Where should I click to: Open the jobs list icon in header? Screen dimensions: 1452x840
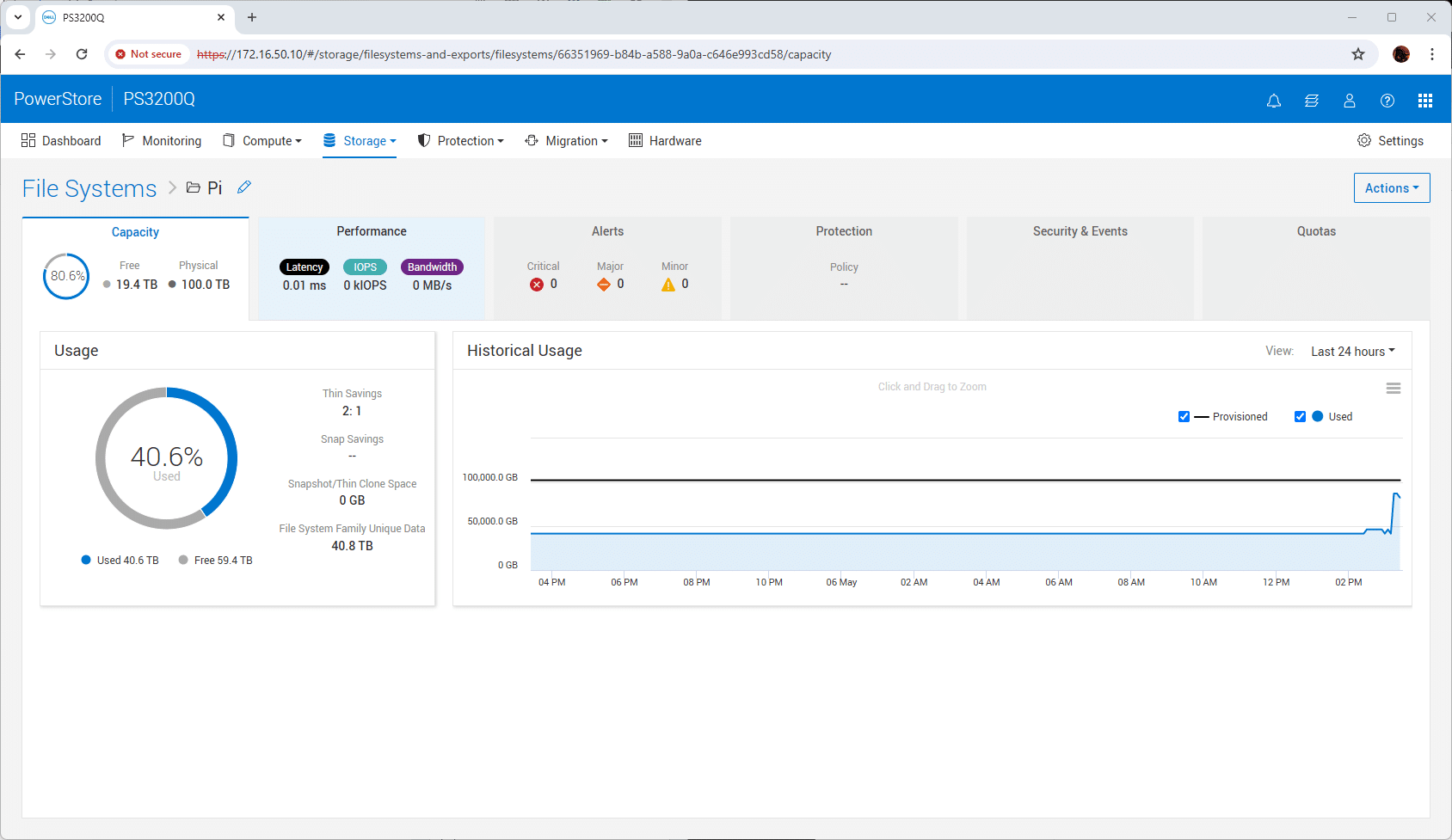click(x=1312, y=101)
